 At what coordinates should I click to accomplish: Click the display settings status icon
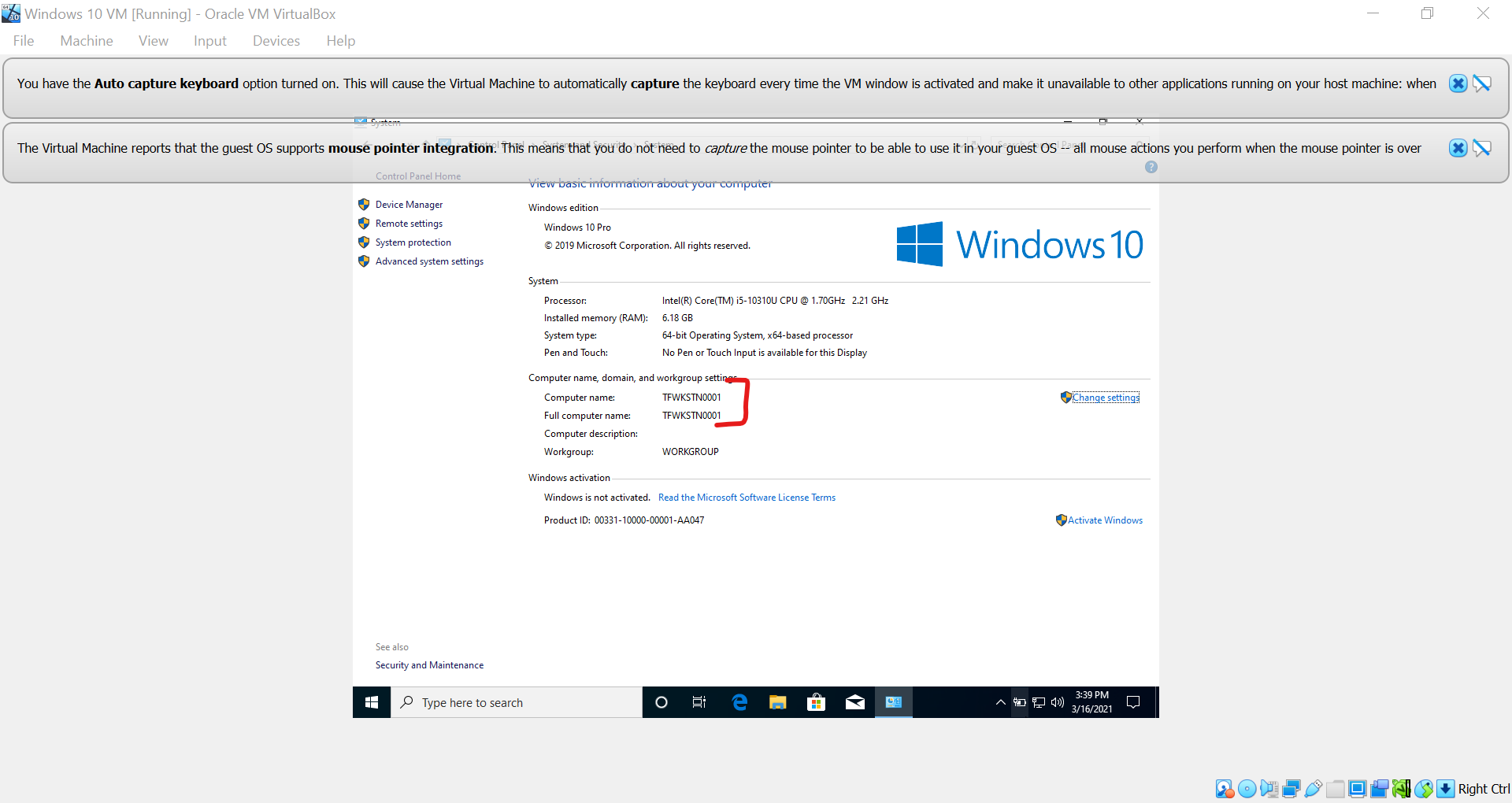pyautogui.click(x=1357, y=789)
